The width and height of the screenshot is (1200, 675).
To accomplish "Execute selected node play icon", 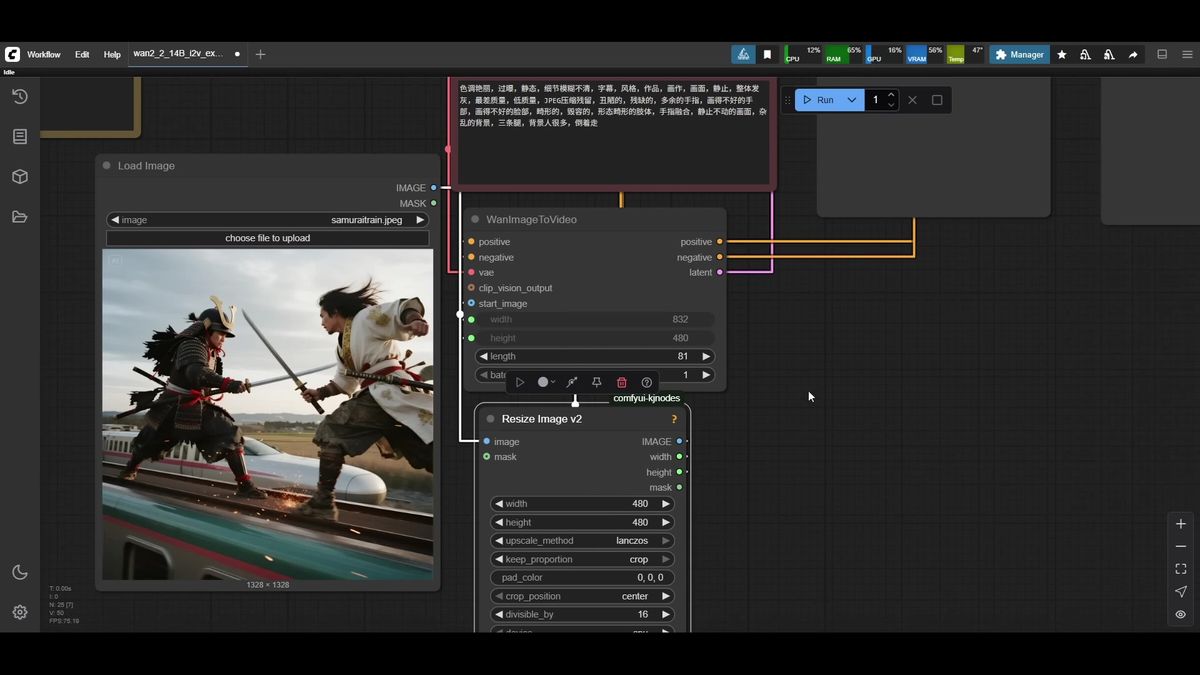I will [x=520, y=382].
